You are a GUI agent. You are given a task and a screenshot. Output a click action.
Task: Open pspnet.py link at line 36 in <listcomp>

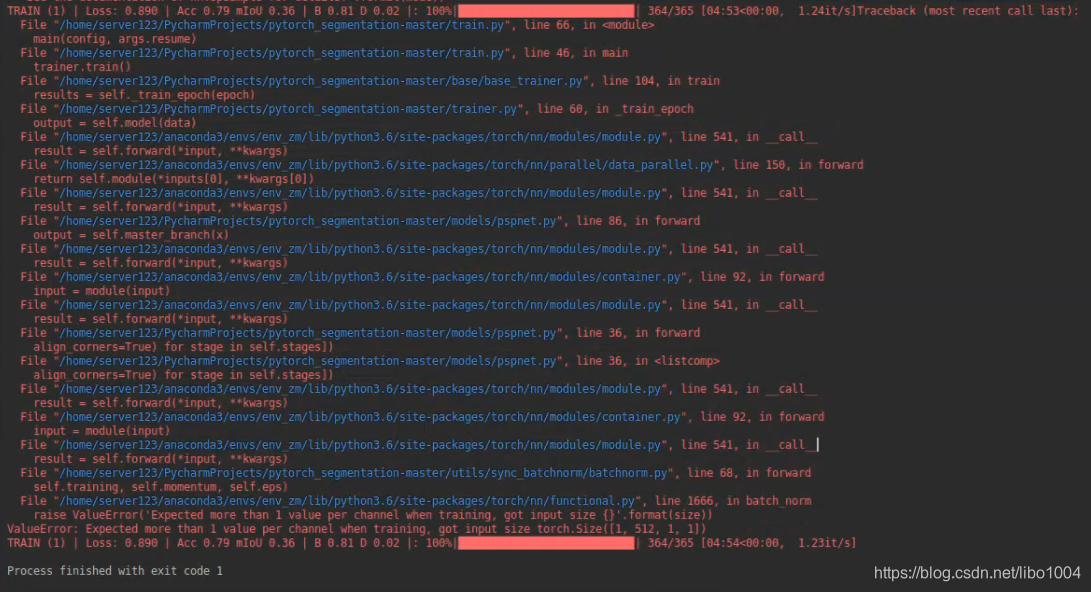[308, 361]
